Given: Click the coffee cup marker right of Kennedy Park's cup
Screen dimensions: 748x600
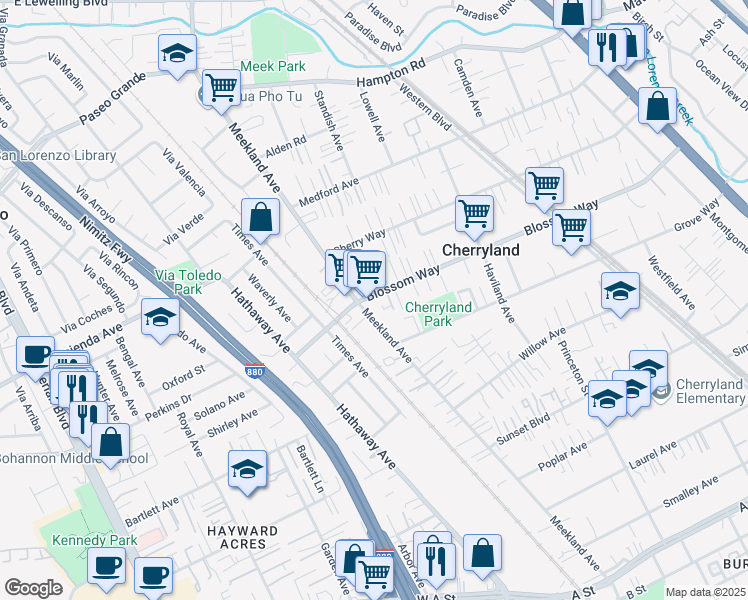Looking at the screenshot, I should pos(153,576).
